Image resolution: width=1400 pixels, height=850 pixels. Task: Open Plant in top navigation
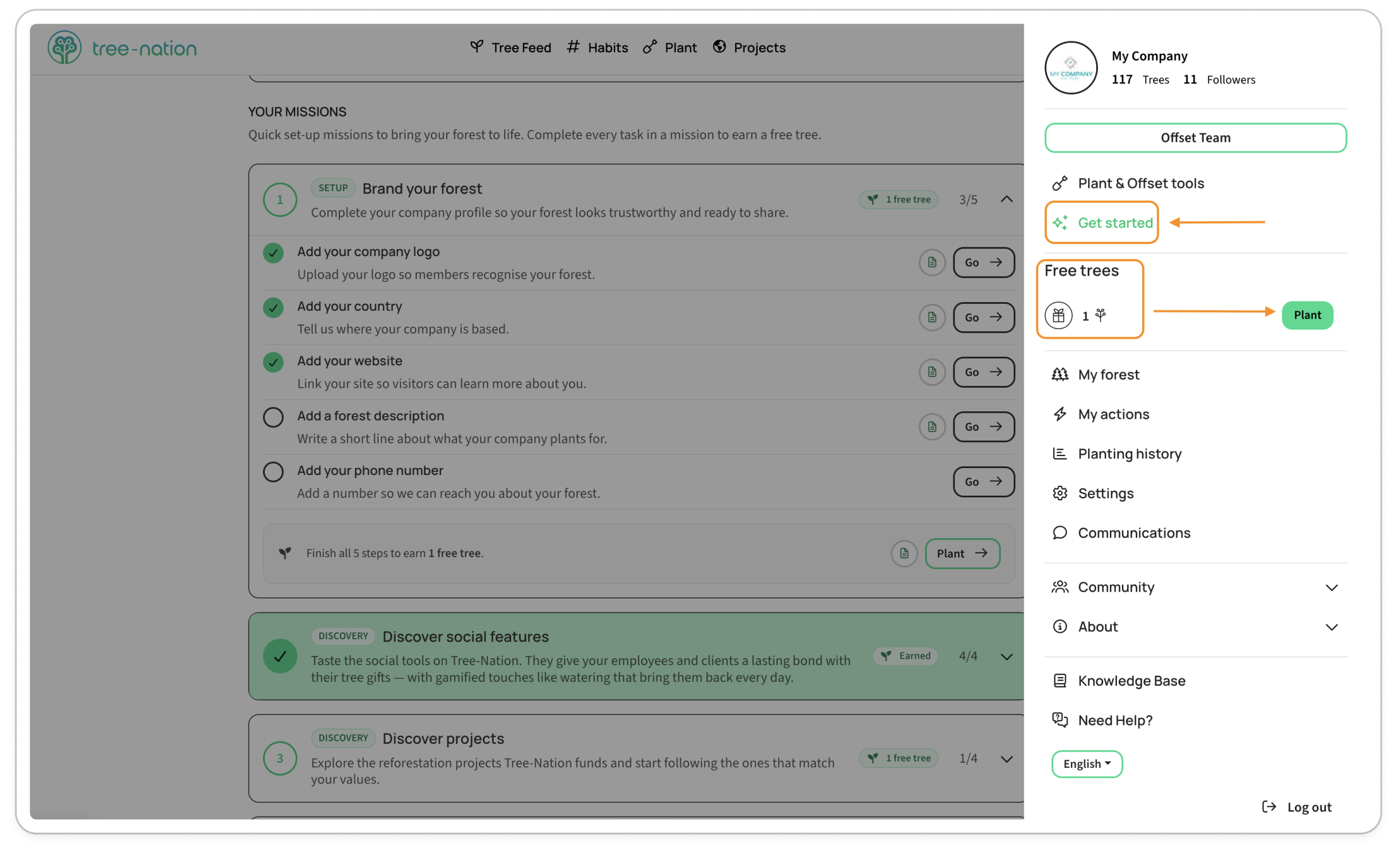pos(670,48)
